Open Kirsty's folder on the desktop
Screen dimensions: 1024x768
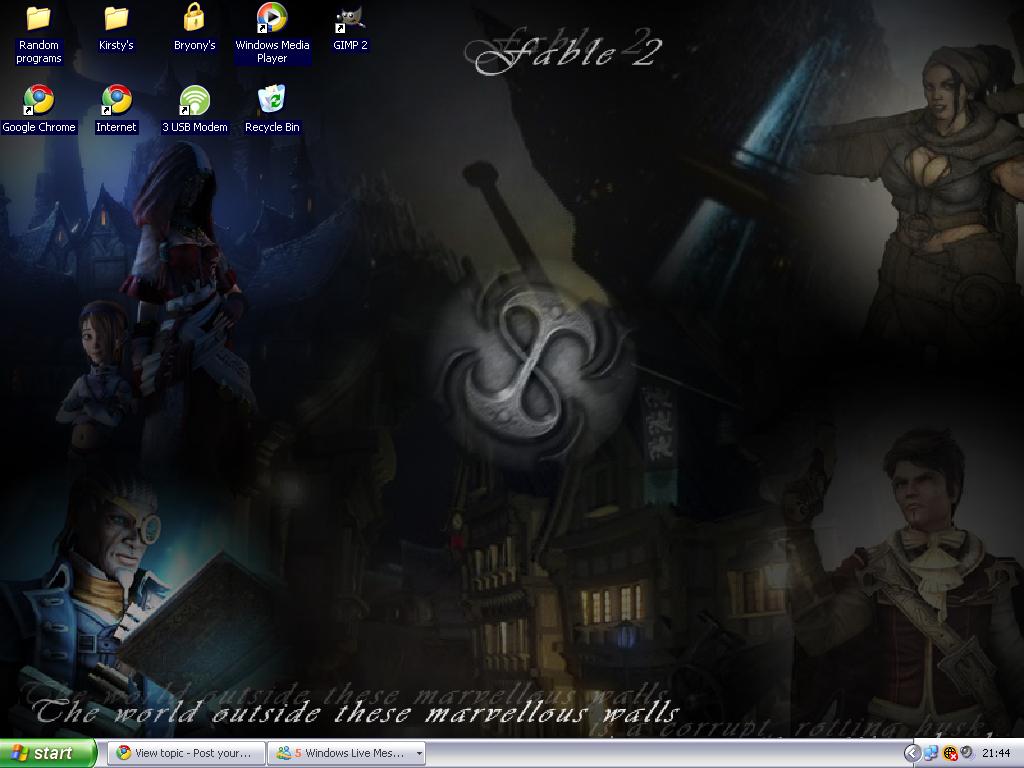click(x=116, y=18)
